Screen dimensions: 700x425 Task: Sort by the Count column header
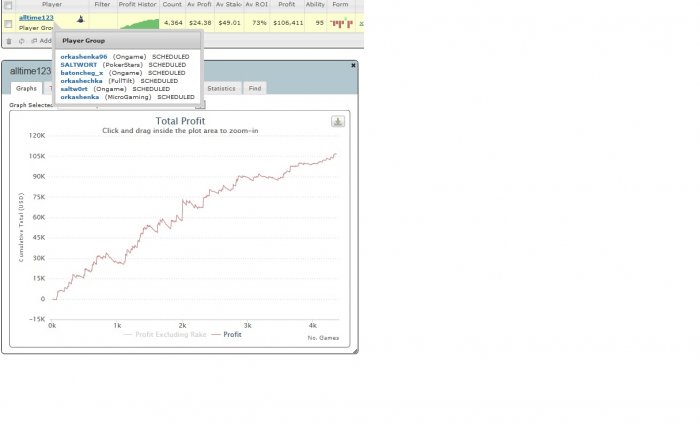pos(172,4)
